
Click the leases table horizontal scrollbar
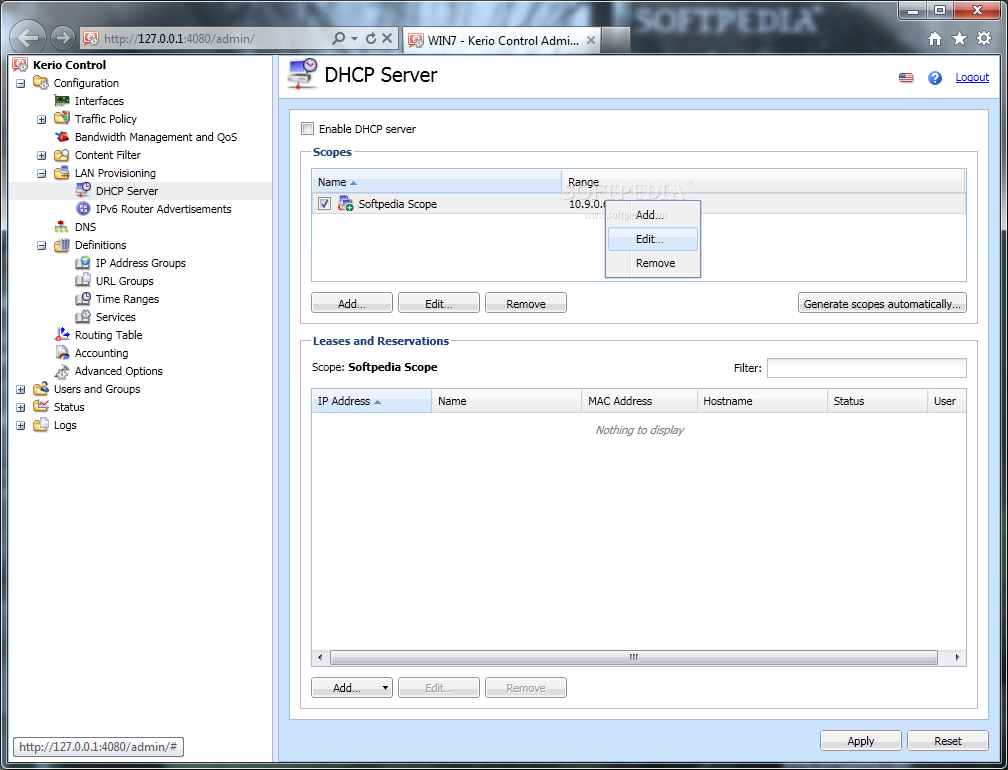point(634,658)
